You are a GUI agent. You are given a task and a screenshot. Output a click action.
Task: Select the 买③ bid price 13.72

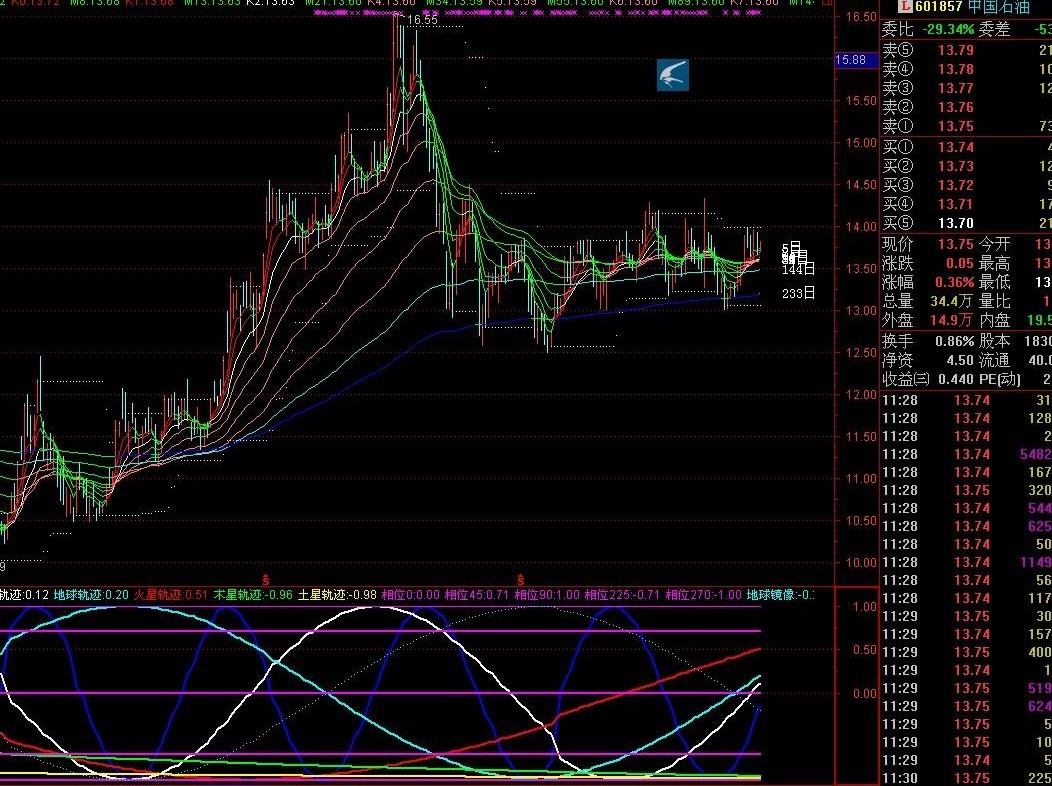point(955,185)
